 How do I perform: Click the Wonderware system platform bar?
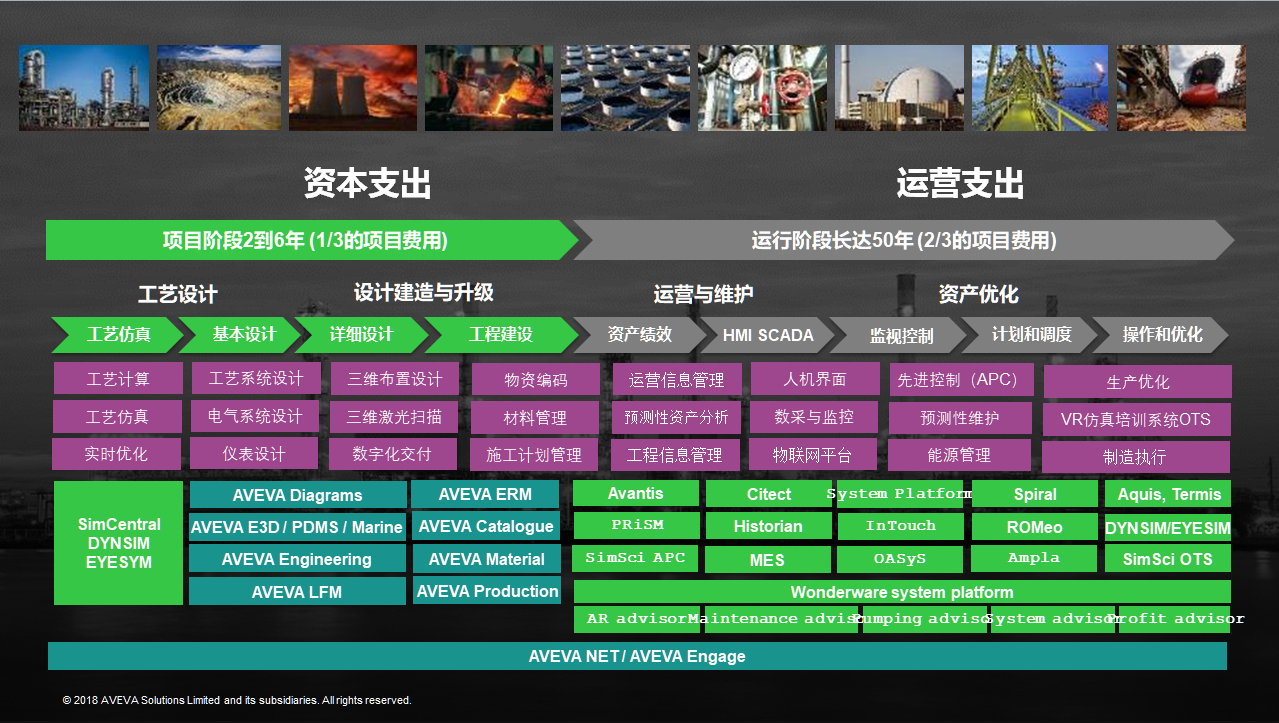click(901, 592)
